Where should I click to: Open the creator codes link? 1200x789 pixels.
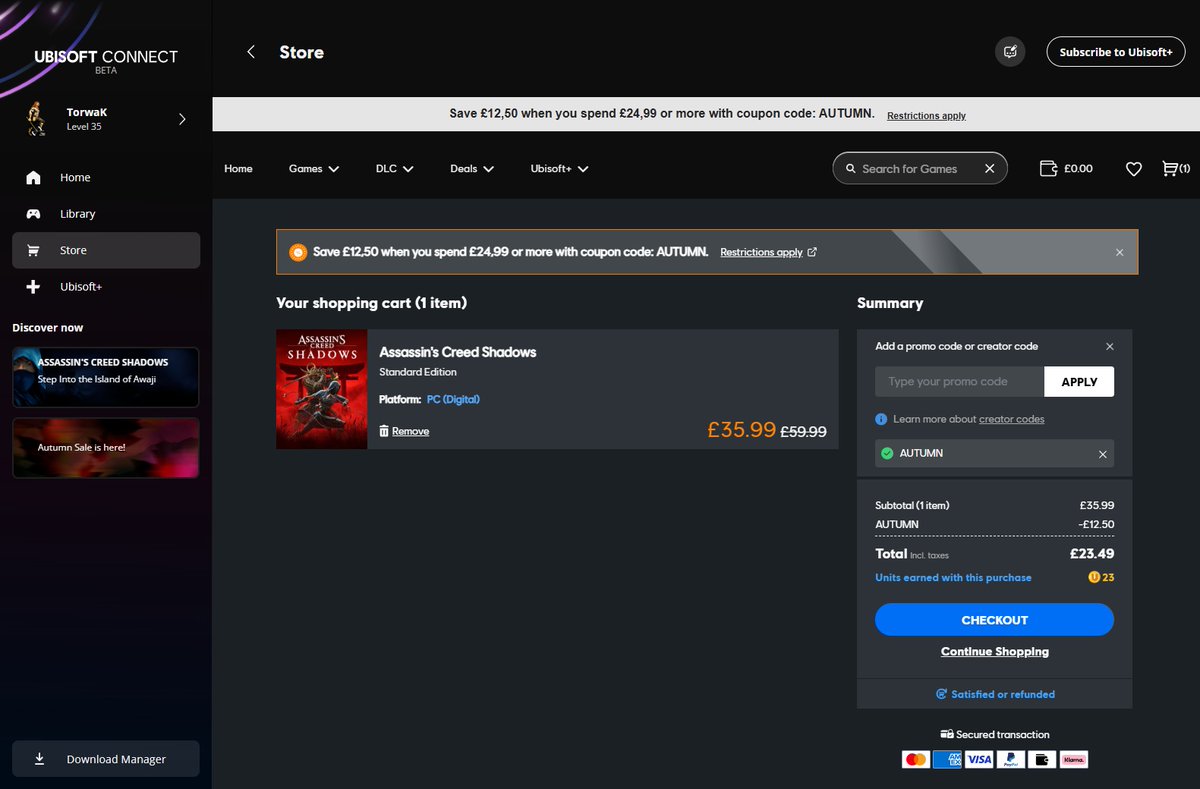[x=1011, y=419]
